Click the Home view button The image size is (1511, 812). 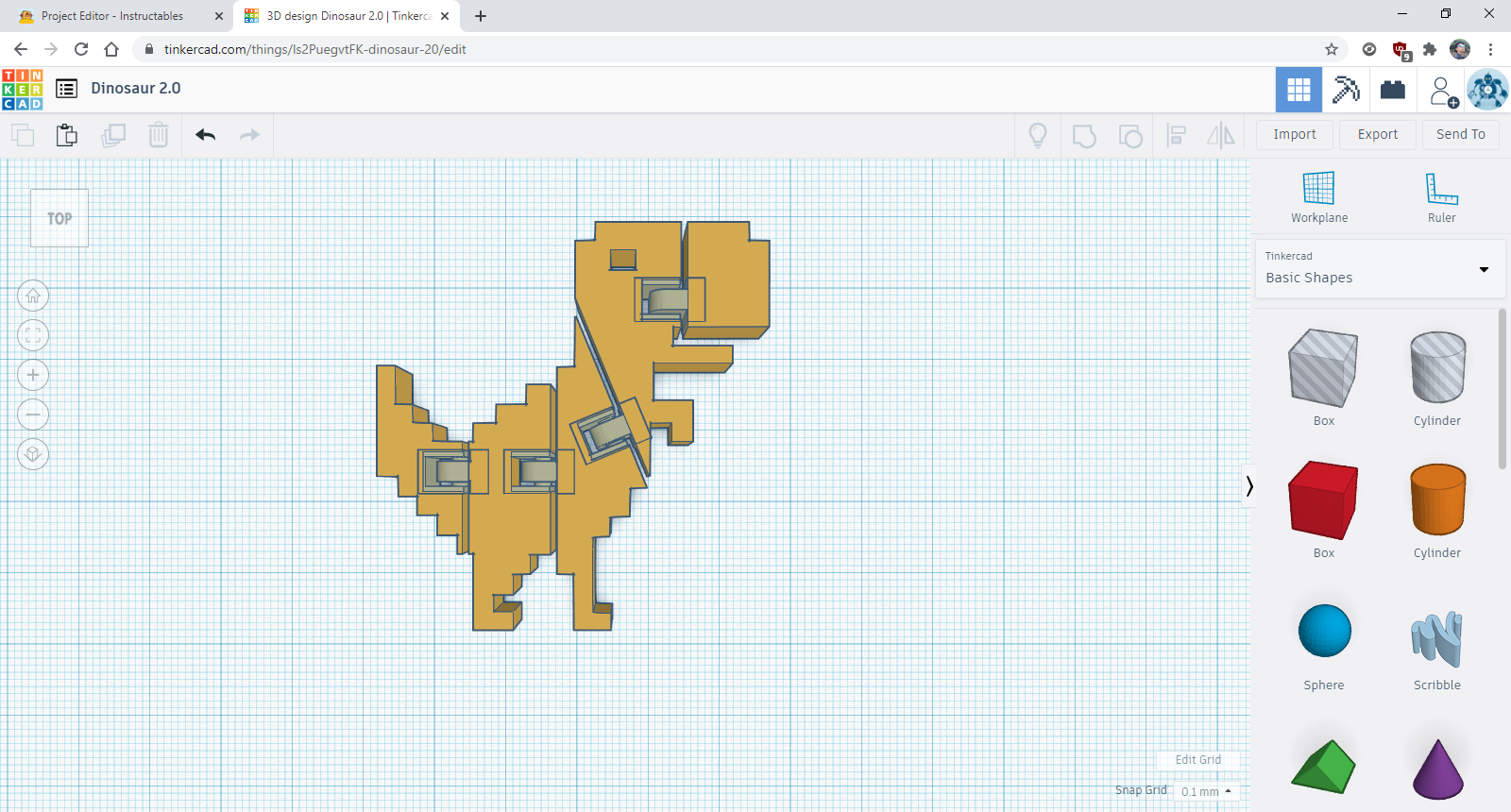click(33, 296)
